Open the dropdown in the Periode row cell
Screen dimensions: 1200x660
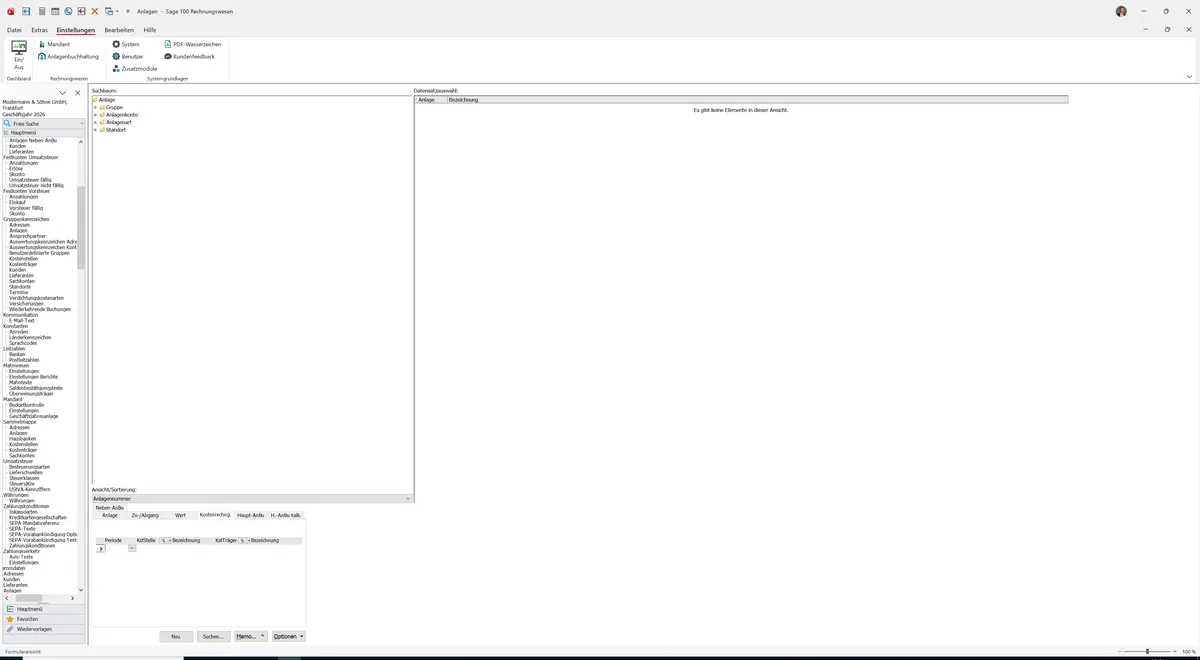(x=132, y=548)
